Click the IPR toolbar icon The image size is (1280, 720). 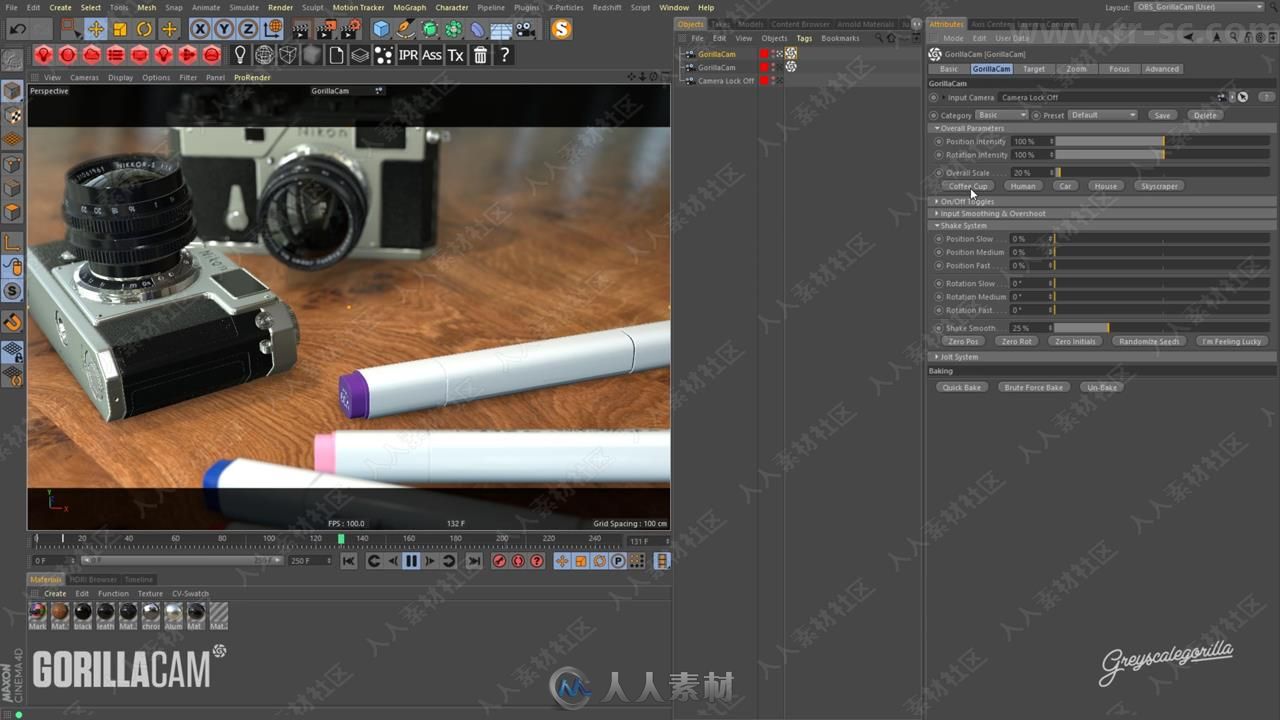click(x=408, y=55)
